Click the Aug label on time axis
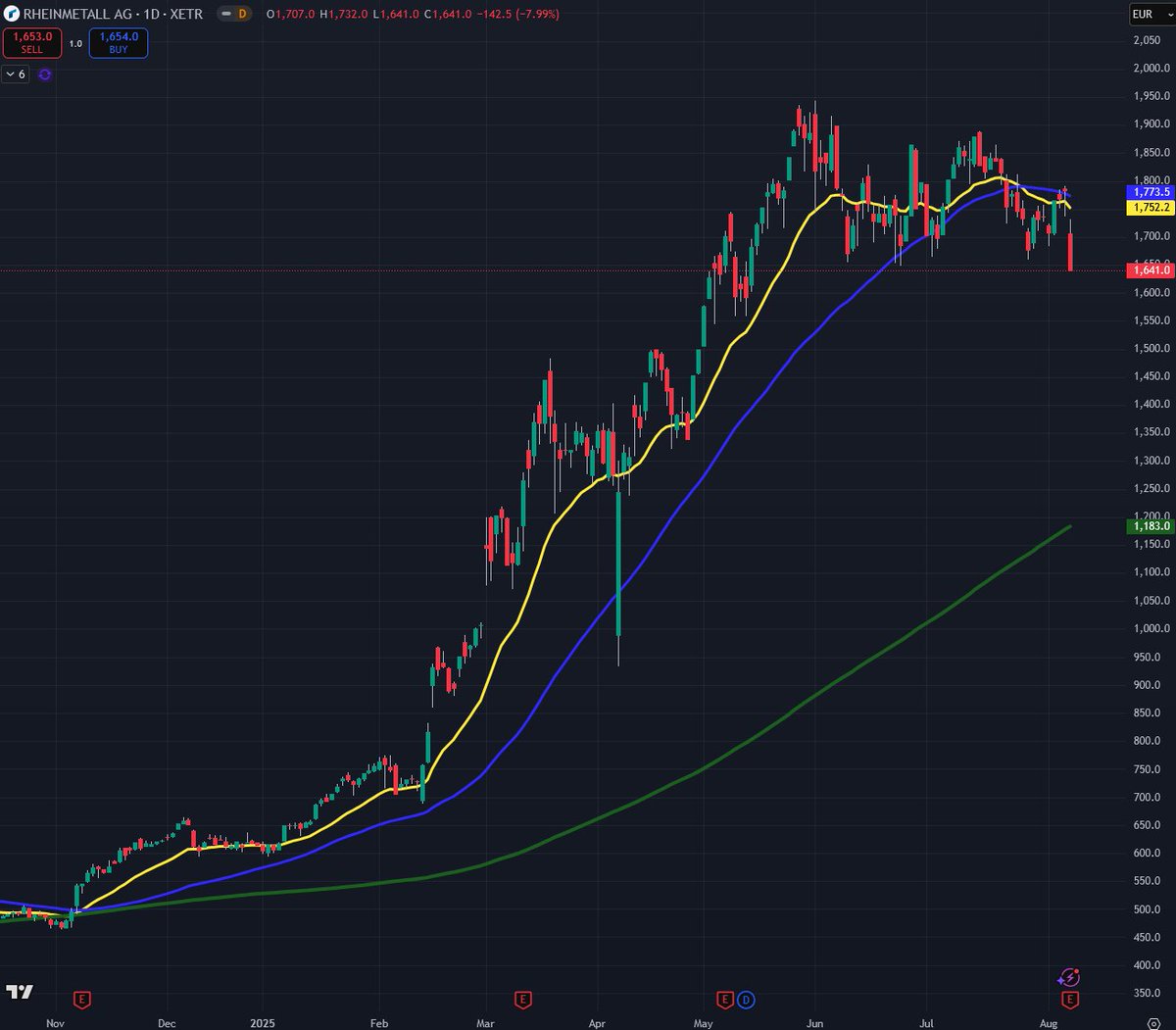 [x=1049, y=1023]
